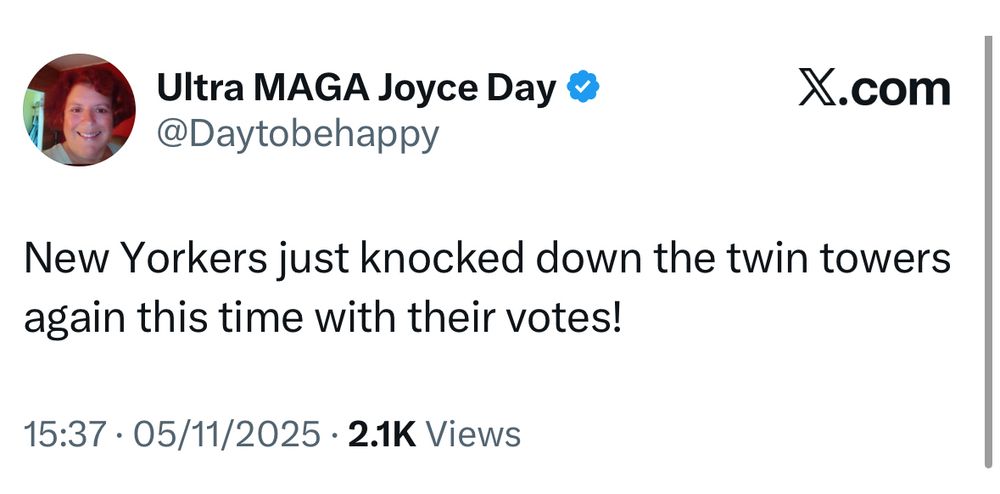Click the 2.1K view count number
Image resolution: width=1000 pixels, height=494 pixels.
pos(381,434)
